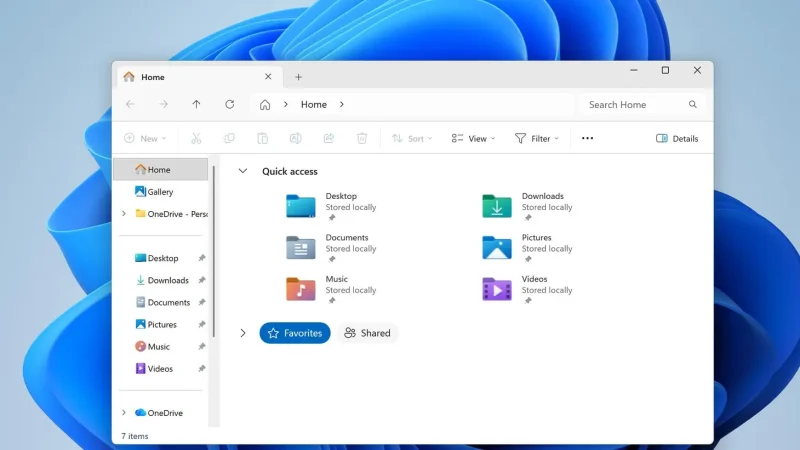Maximize the File Explorer window

coord(665,70)
